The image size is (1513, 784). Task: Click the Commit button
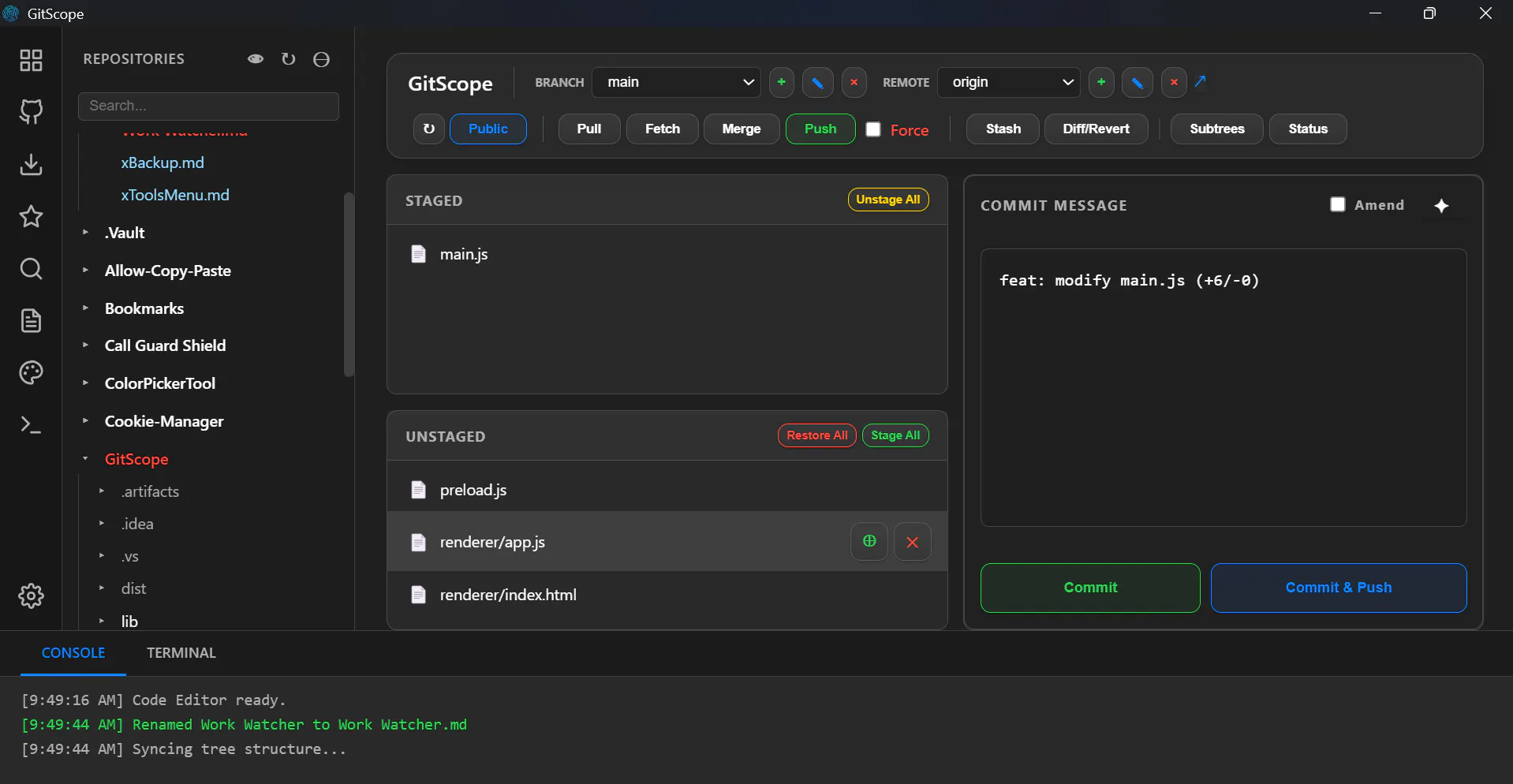pyautogui.click(x=1090, y=588)
